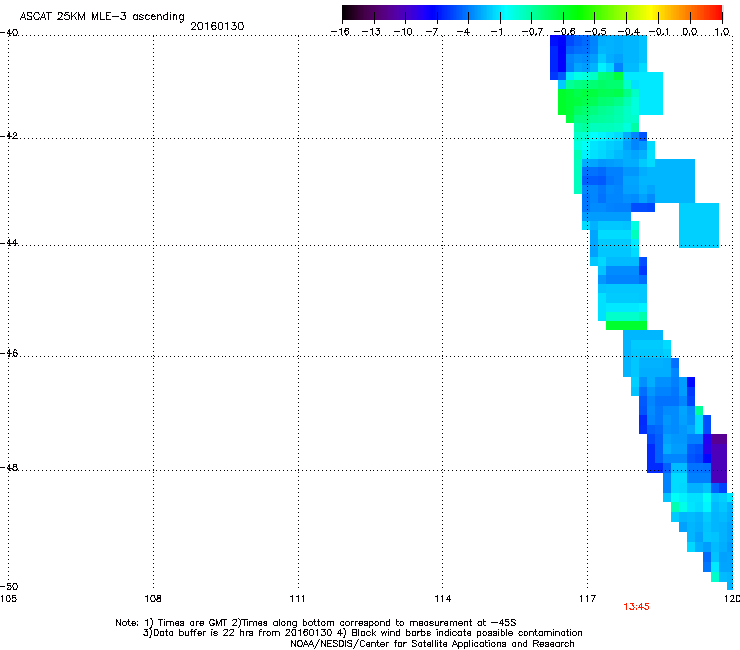Click the longitude axis label 105
This screenshot has height=650, width=740.
point(8,599)
